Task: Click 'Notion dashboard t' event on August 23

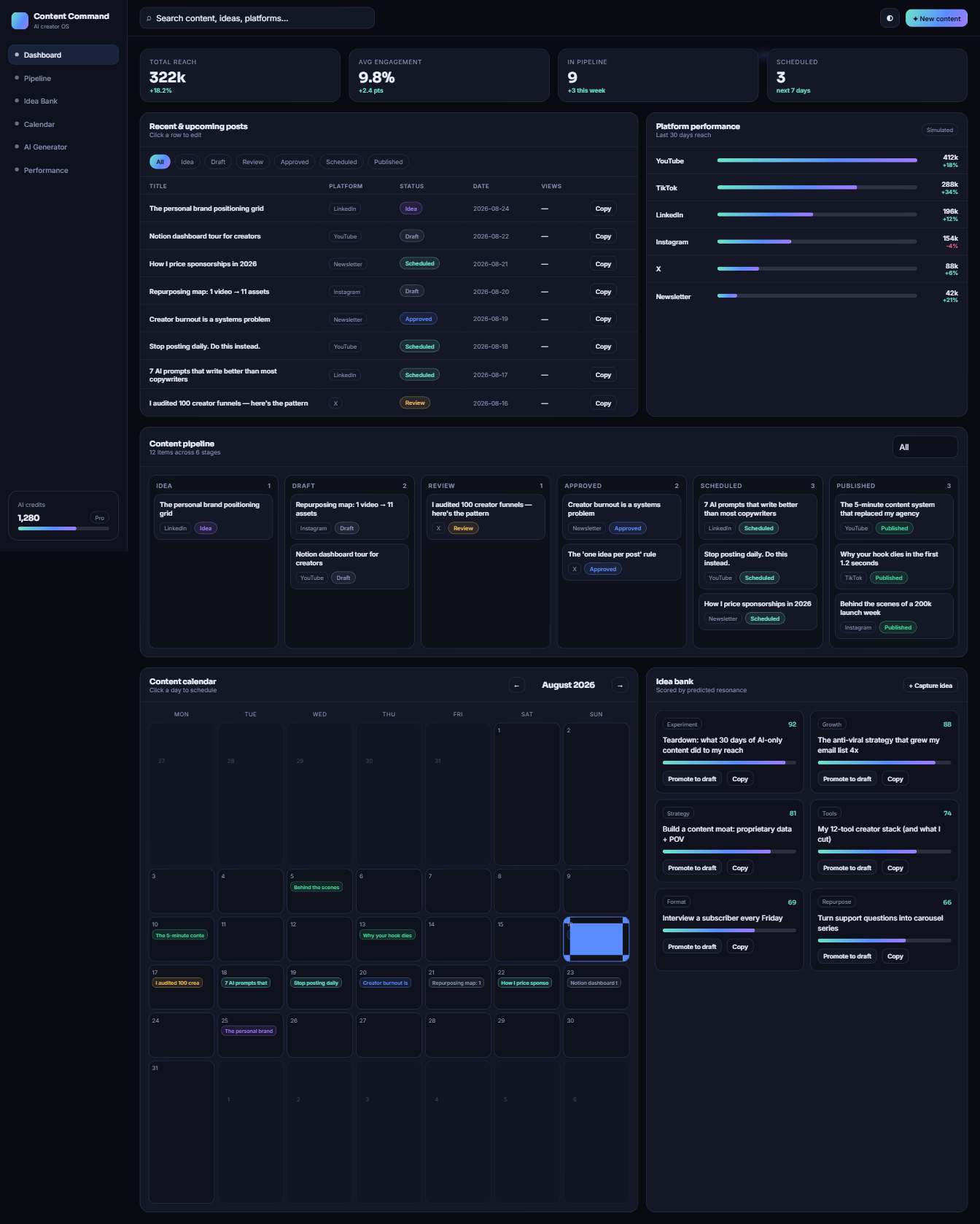Action: 594,983
